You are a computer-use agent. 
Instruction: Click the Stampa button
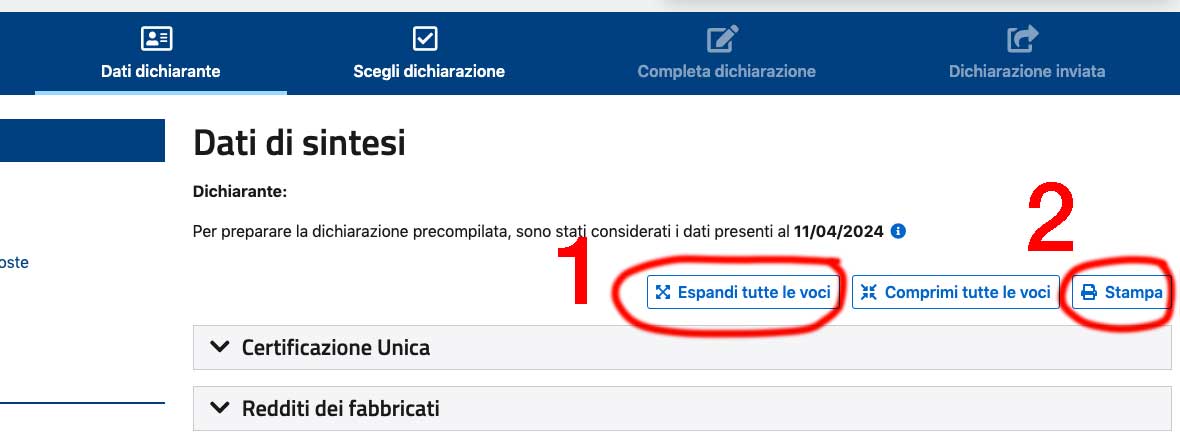coord(1121,292)
